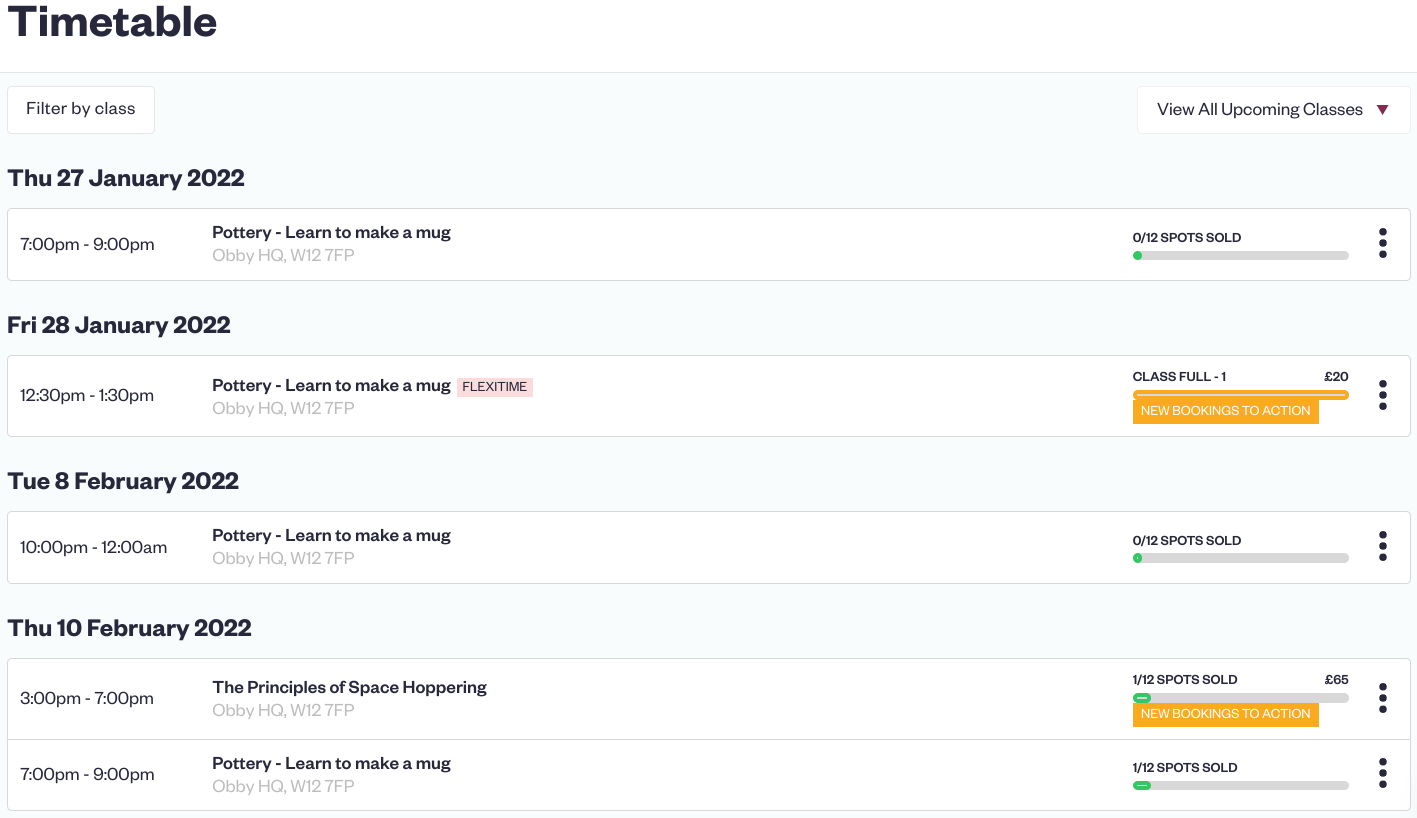1417x818 pixels.
Task: Open The Principles of Space Hoppering class
Action: [x=350, y=687]
